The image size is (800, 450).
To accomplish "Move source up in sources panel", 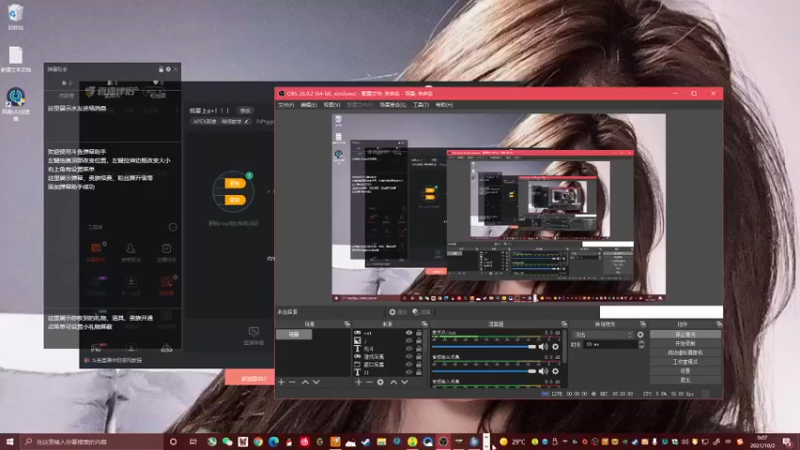I will pyautogui.click(x=393, y=382).
